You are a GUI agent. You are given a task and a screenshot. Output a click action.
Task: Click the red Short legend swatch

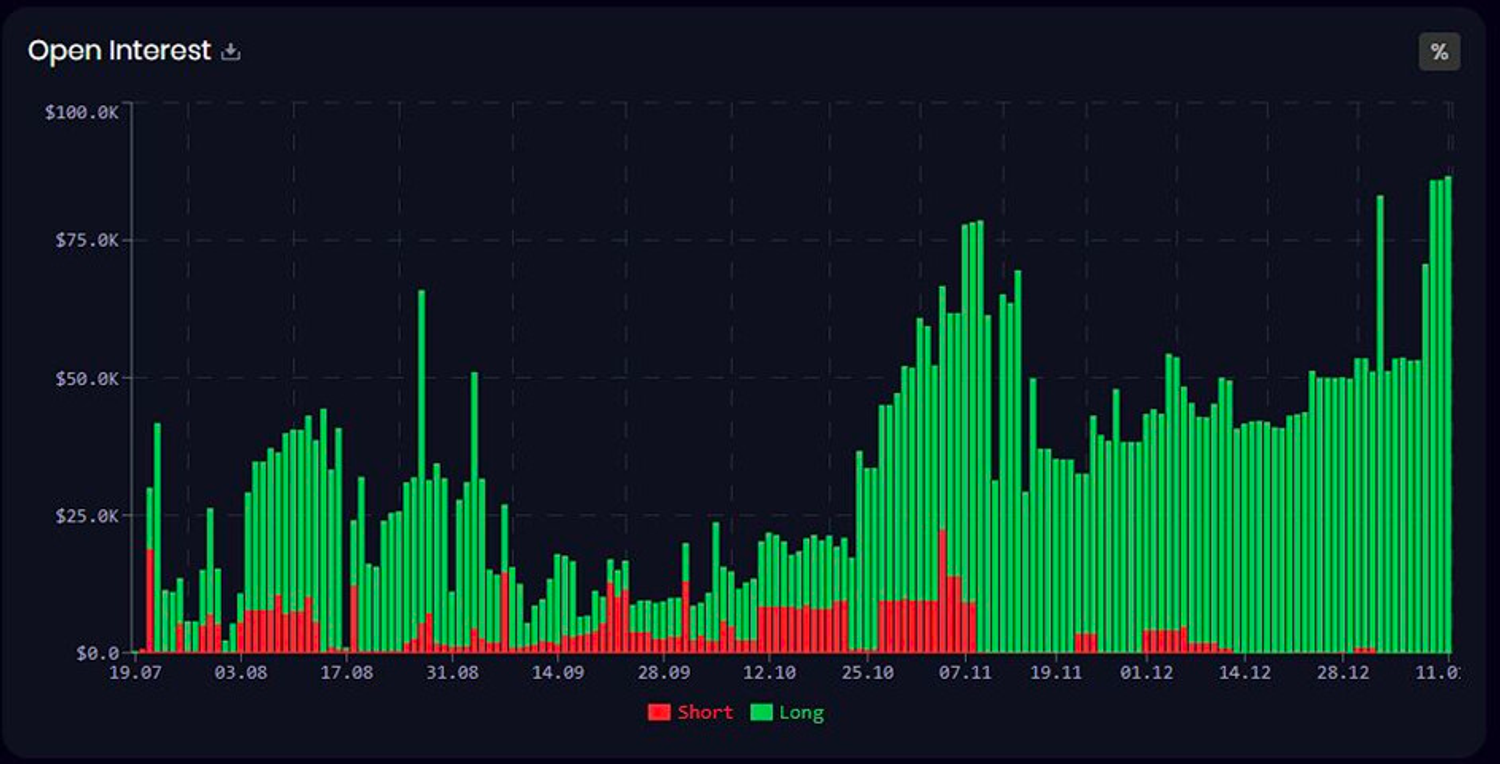(x=658, y=713)
